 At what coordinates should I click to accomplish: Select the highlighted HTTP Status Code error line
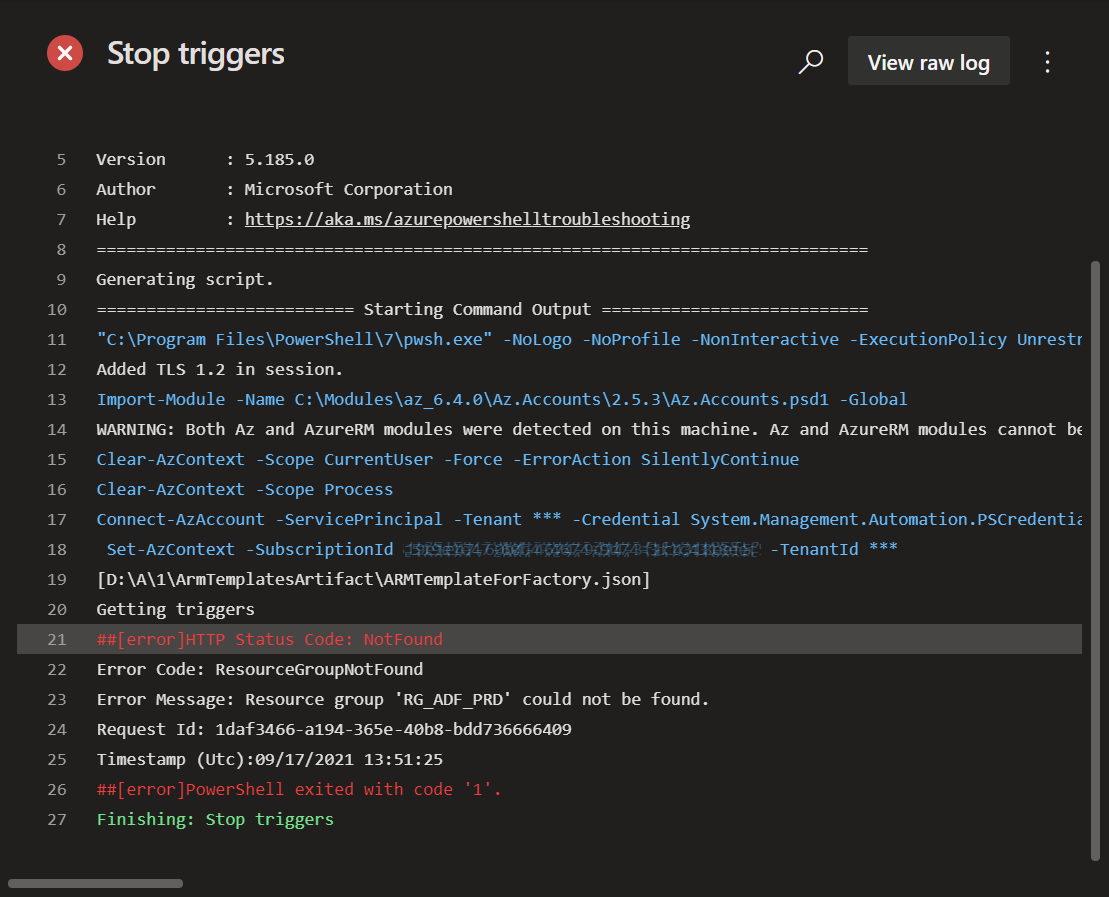tap(270, 638)
